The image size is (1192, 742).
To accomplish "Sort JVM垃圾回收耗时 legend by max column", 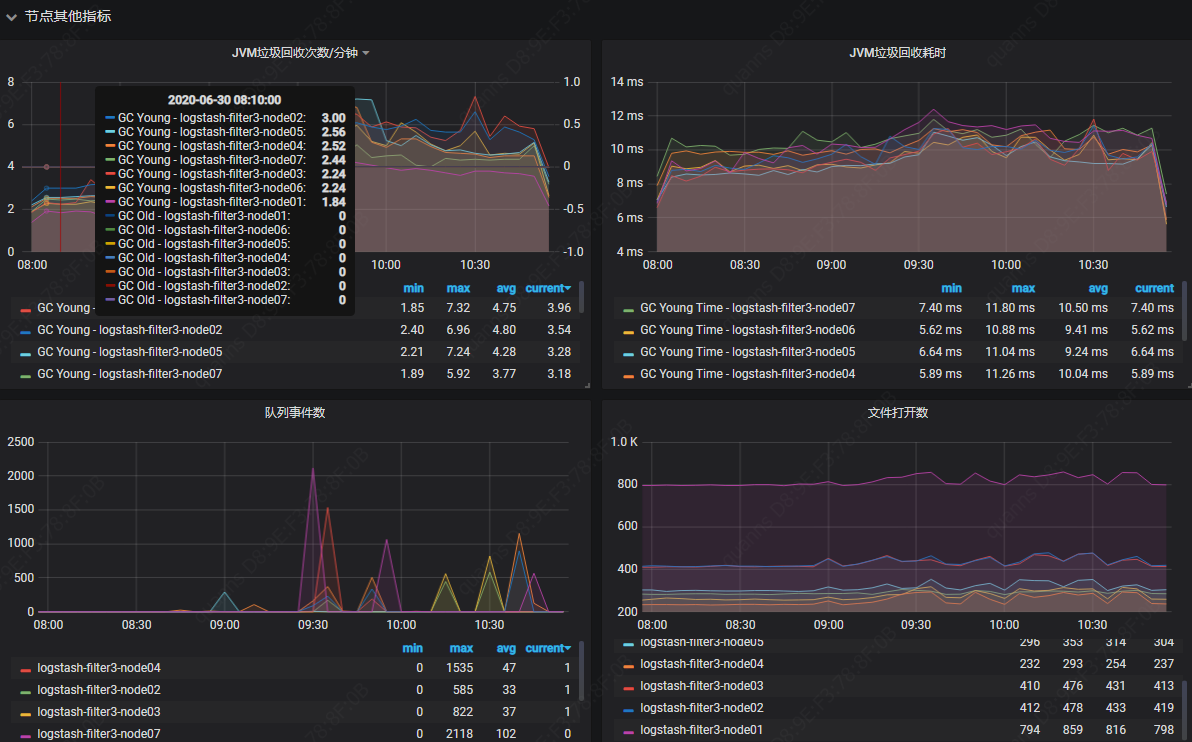I will click(1022, 288).
